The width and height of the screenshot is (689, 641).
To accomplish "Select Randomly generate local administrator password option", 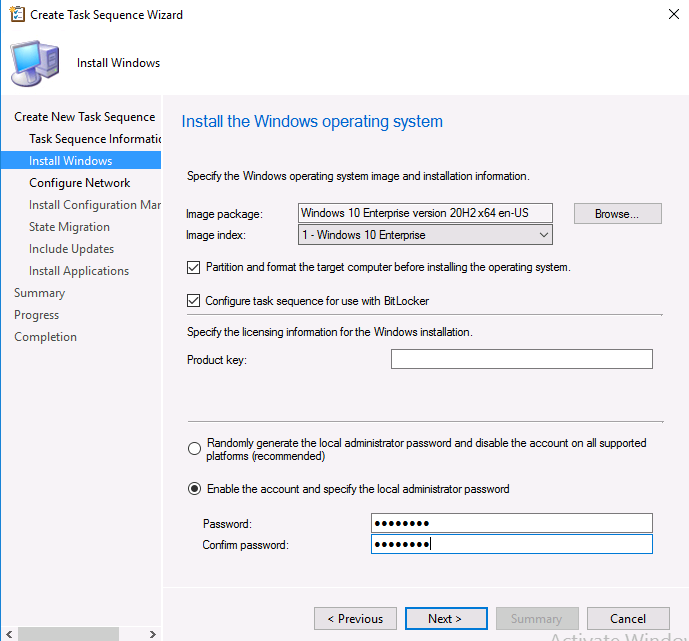I will click(x=194, y=449).
